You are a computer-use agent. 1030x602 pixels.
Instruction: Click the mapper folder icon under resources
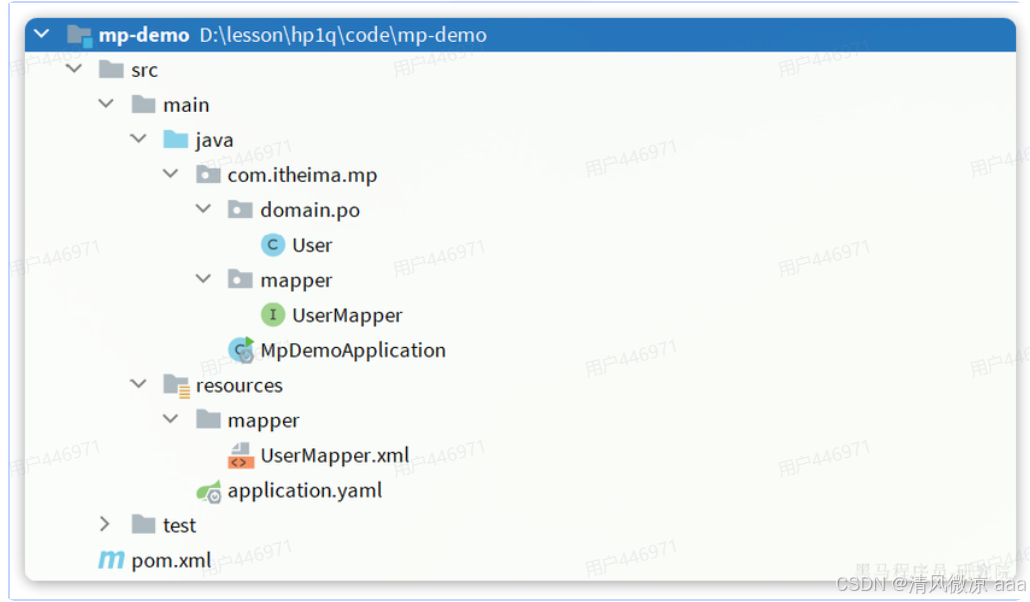click(208, 419)
